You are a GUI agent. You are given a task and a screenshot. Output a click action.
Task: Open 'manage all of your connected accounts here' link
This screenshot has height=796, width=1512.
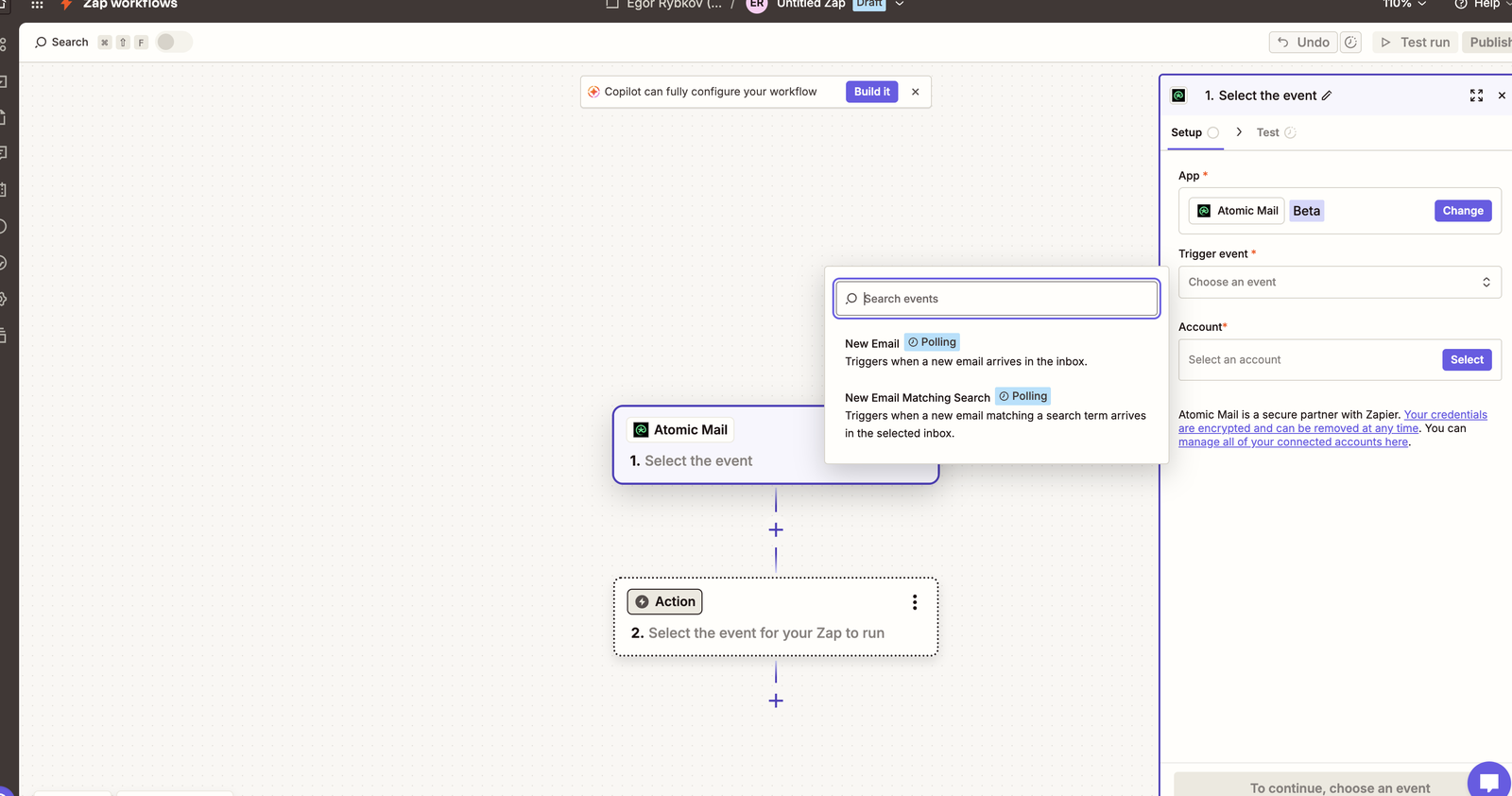(1293, 442)
